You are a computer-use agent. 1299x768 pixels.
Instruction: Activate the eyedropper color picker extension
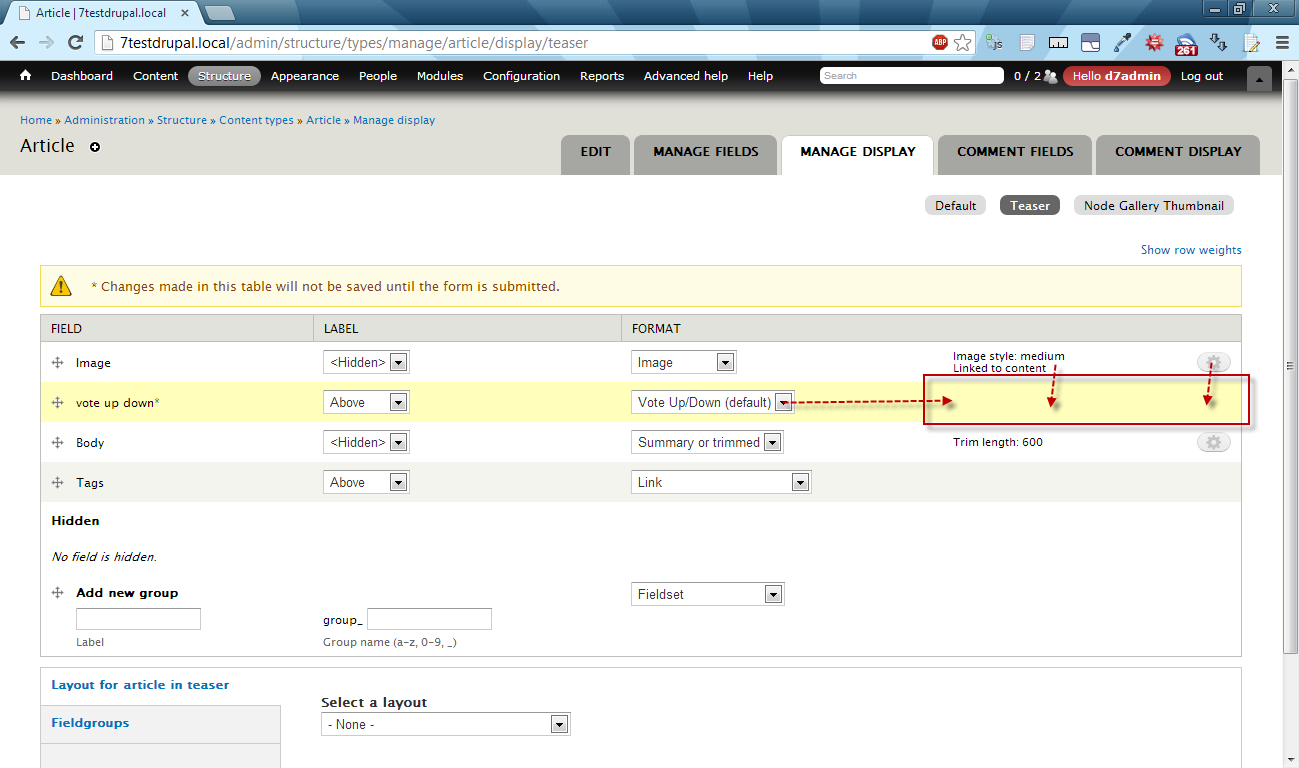tap(1122, 43)
